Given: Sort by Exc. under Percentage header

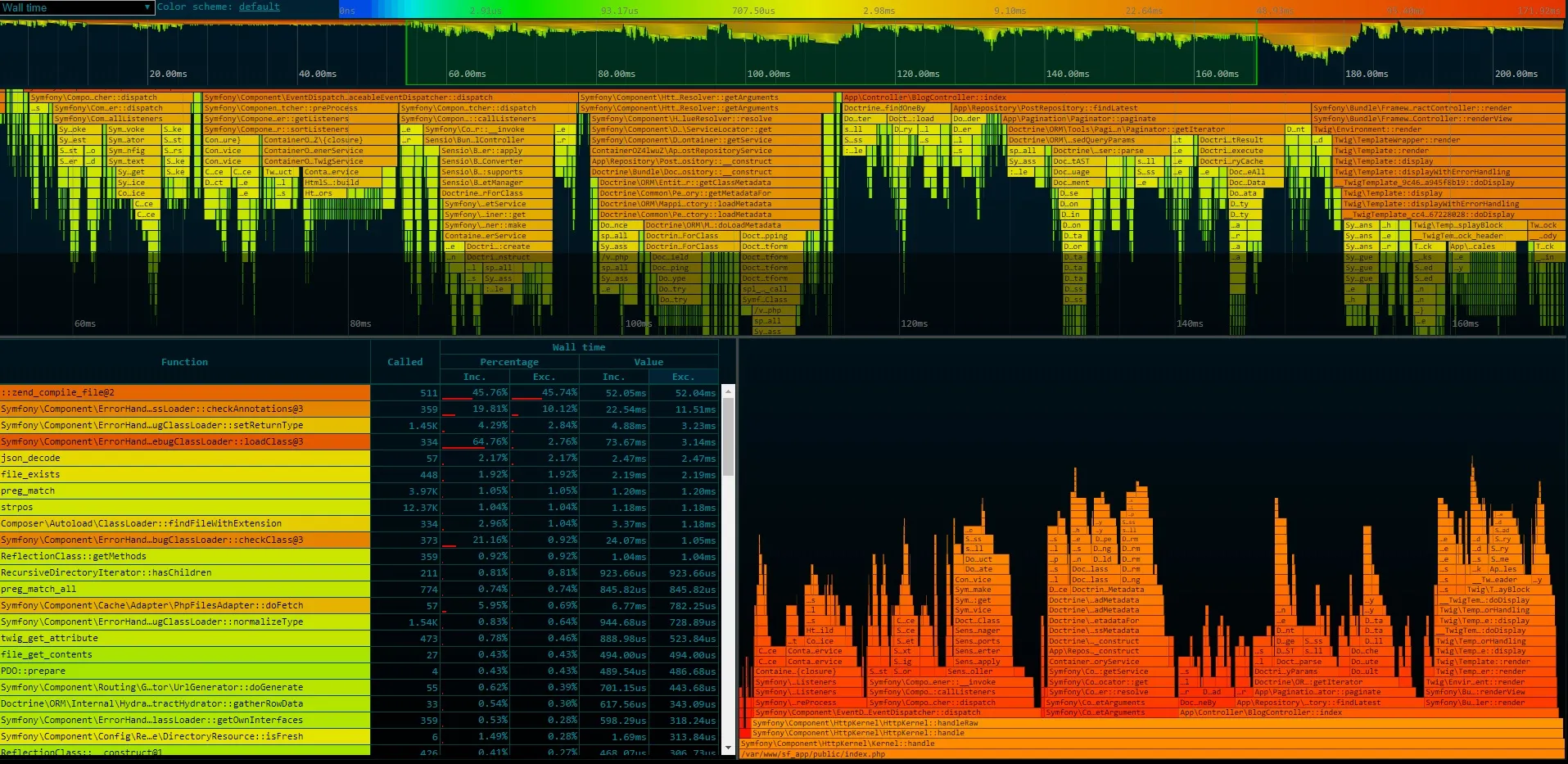Looking at the screenshot, I should point(544,377).
